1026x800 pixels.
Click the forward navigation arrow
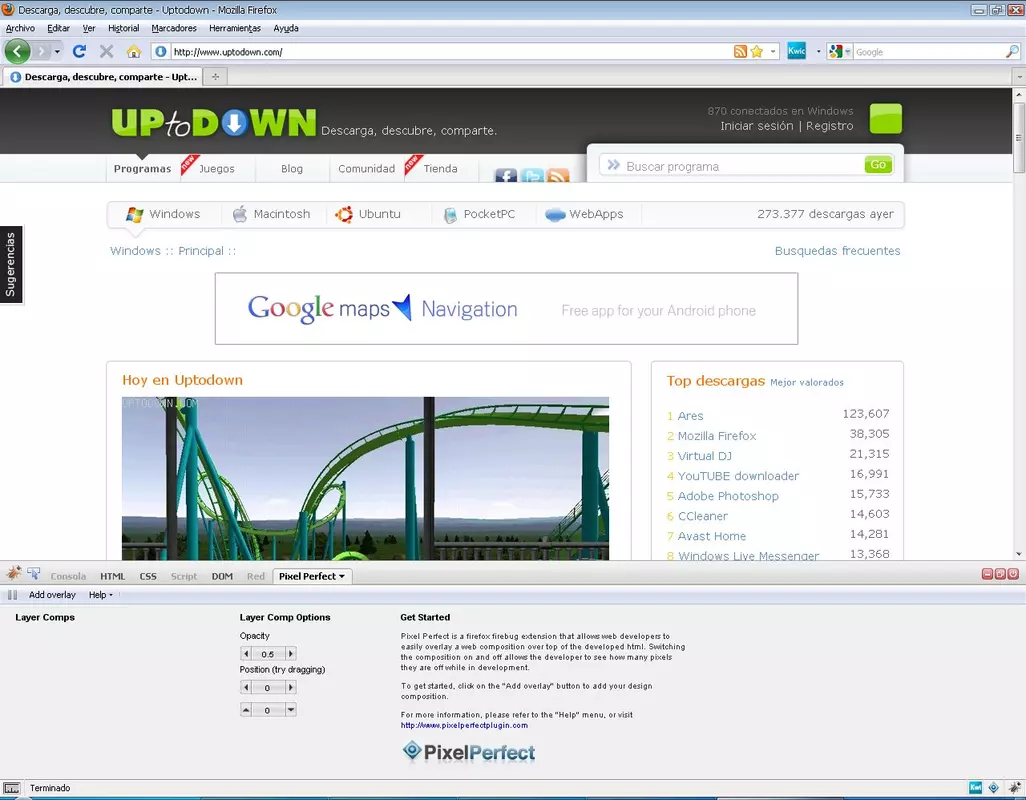pyautogui.click(x=41, y=51)
